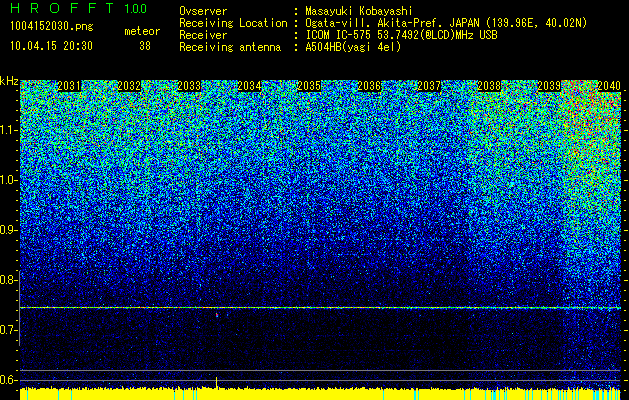Screen dimensions: 629x400
Task: Click the date stamp 10.04.15 20:30
Action: click(51, 46)
